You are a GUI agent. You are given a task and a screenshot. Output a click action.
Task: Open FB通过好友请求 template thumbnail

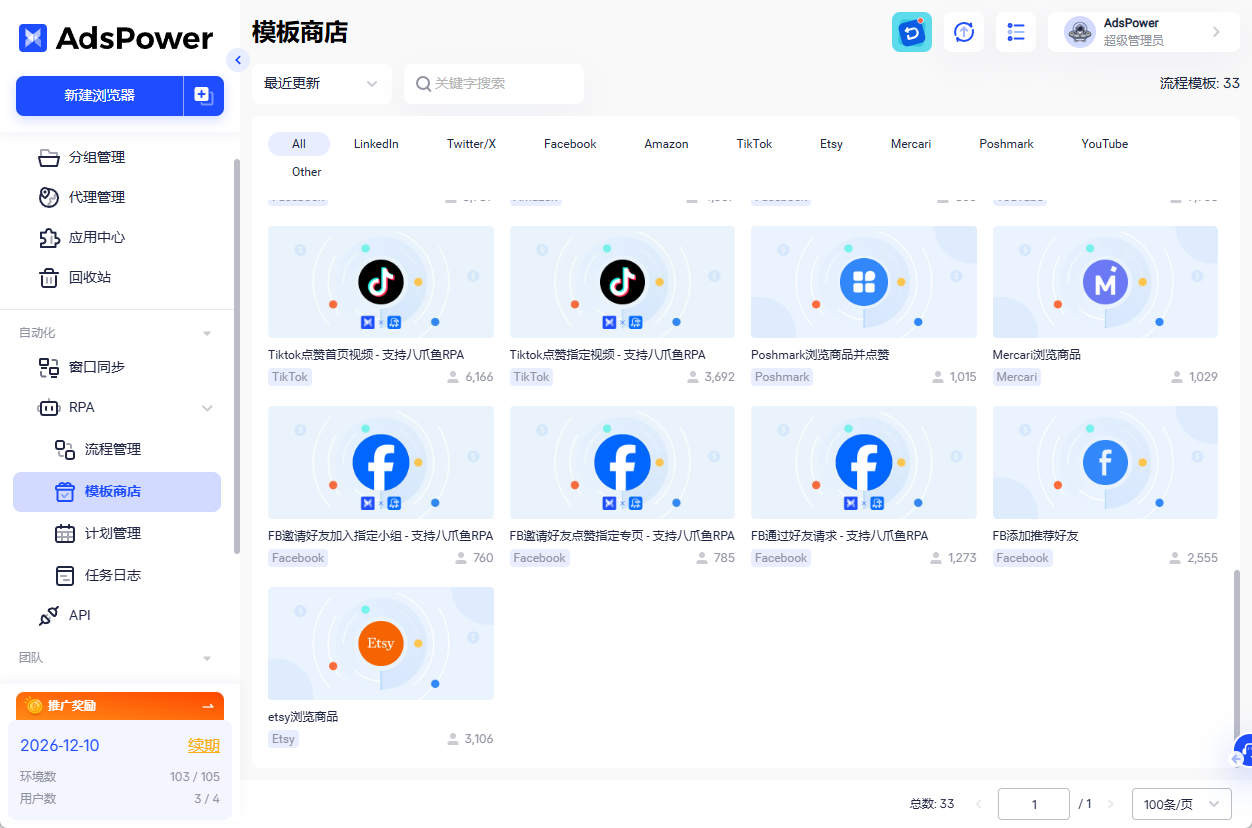pos(864,462)
